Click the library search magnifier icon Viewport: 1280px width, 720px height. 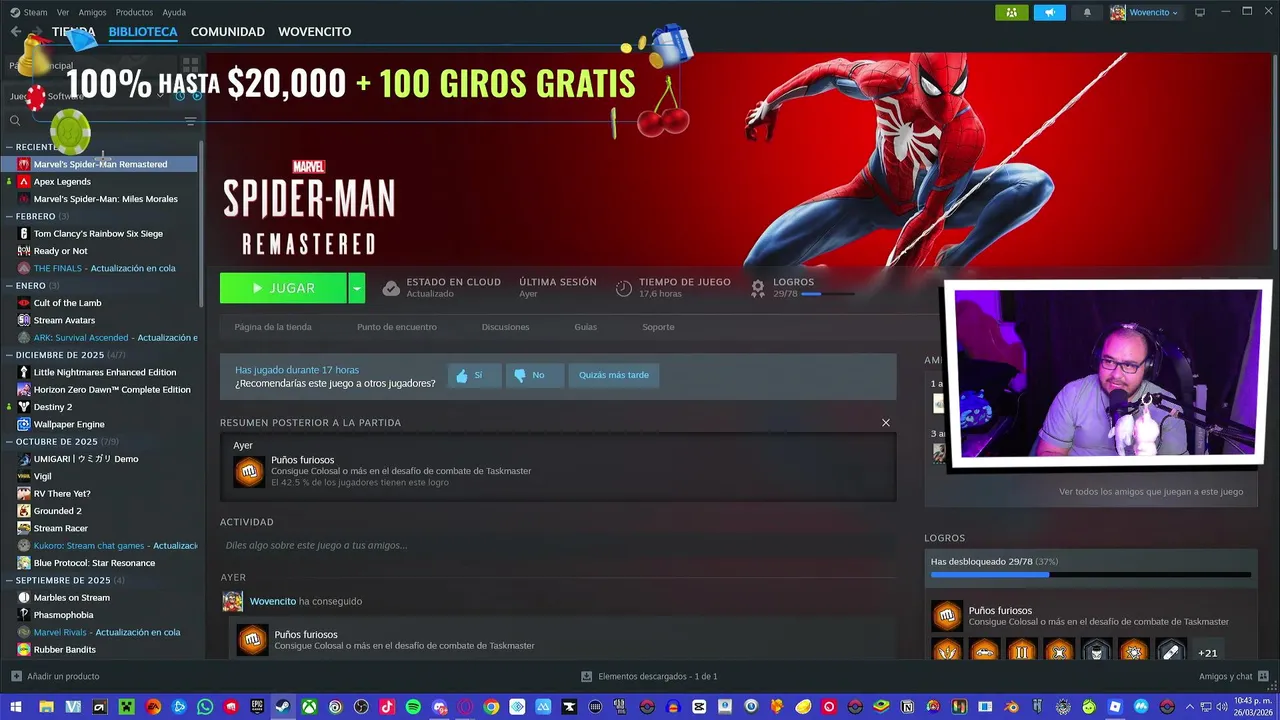click(15, 121)
